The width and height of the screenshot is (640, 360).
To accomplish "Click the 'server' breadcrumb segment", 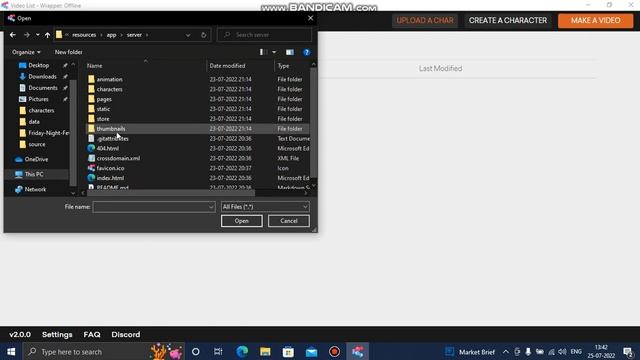I will [134, 35].
